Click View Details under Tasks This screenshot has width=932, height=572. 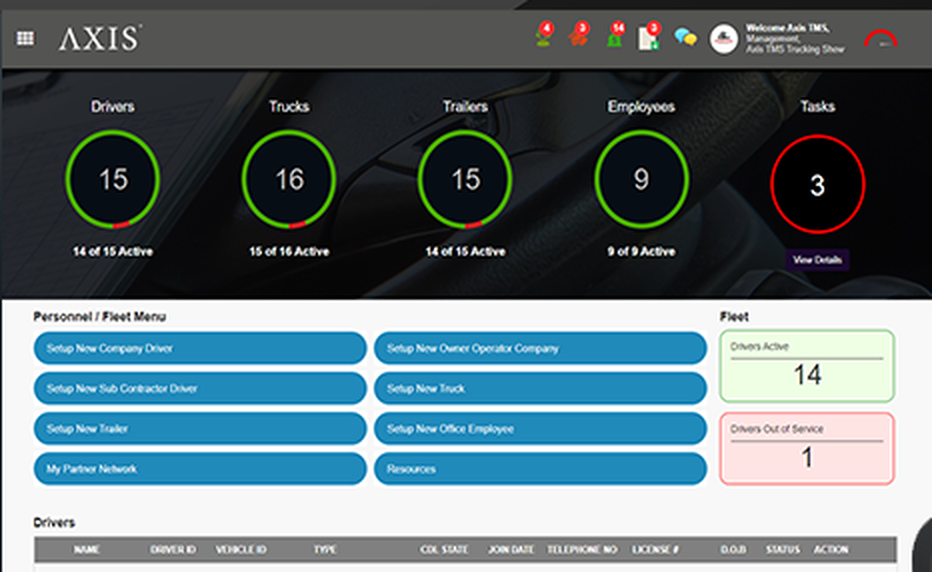click(817, 260)
